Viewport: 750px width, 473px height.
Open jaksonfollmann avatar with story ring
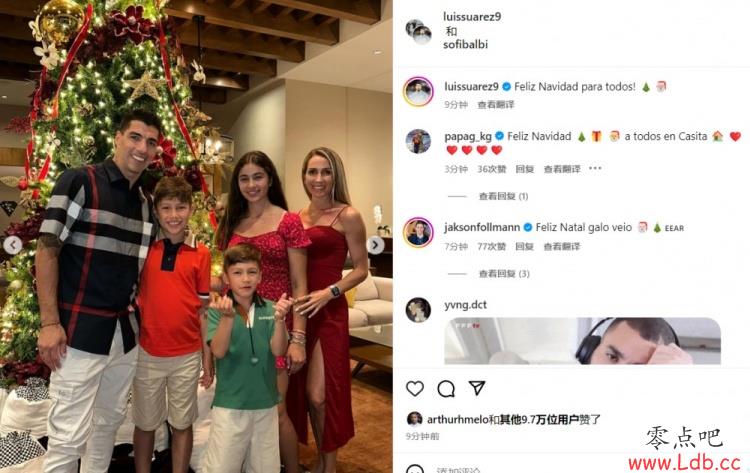[x=418, y=232]
